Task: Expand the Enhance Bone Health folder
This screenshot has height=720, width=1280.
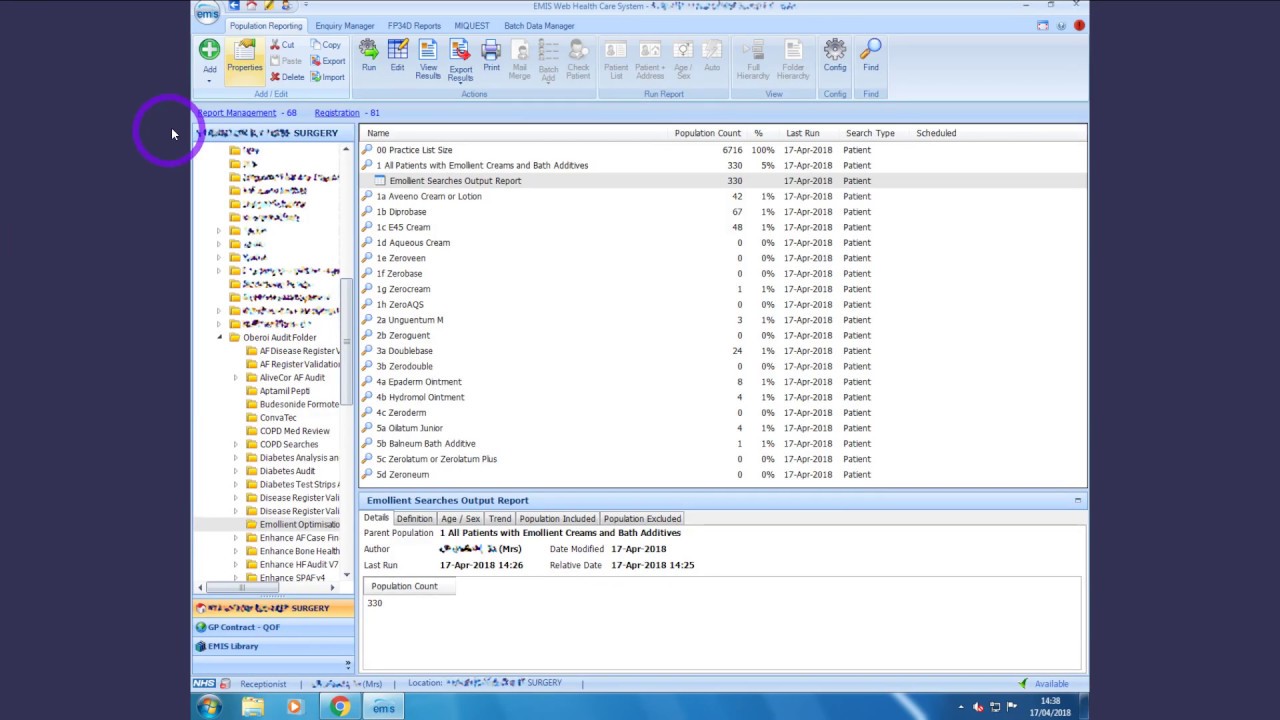Action: (236, 551)
